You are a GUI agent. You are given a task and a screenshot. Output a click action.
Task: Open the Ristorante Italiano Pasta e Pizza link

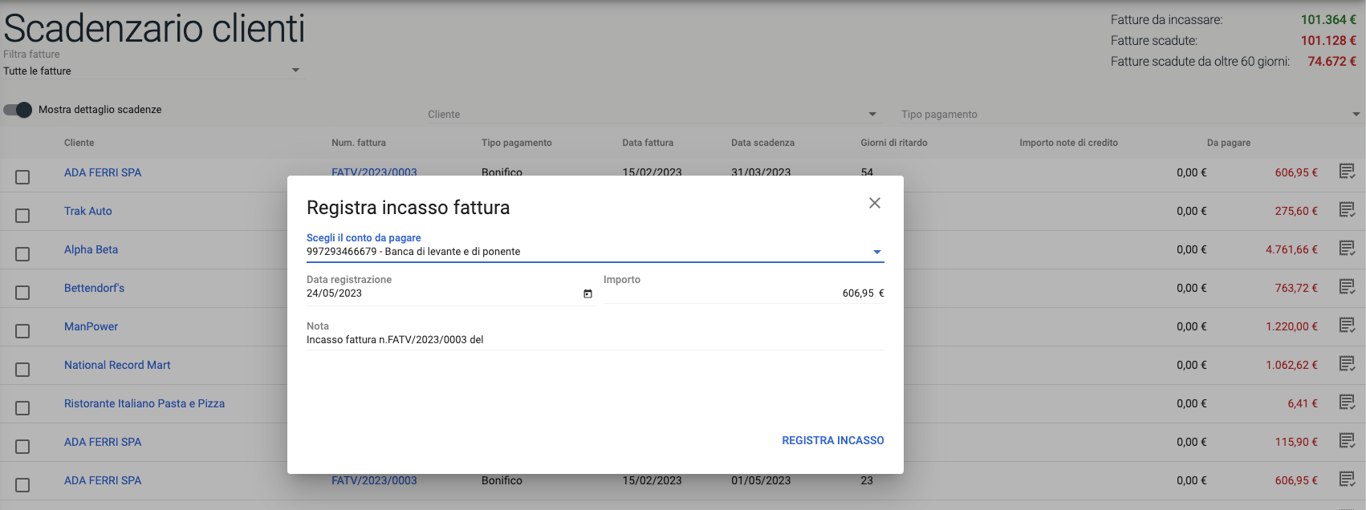pos(144,404)
